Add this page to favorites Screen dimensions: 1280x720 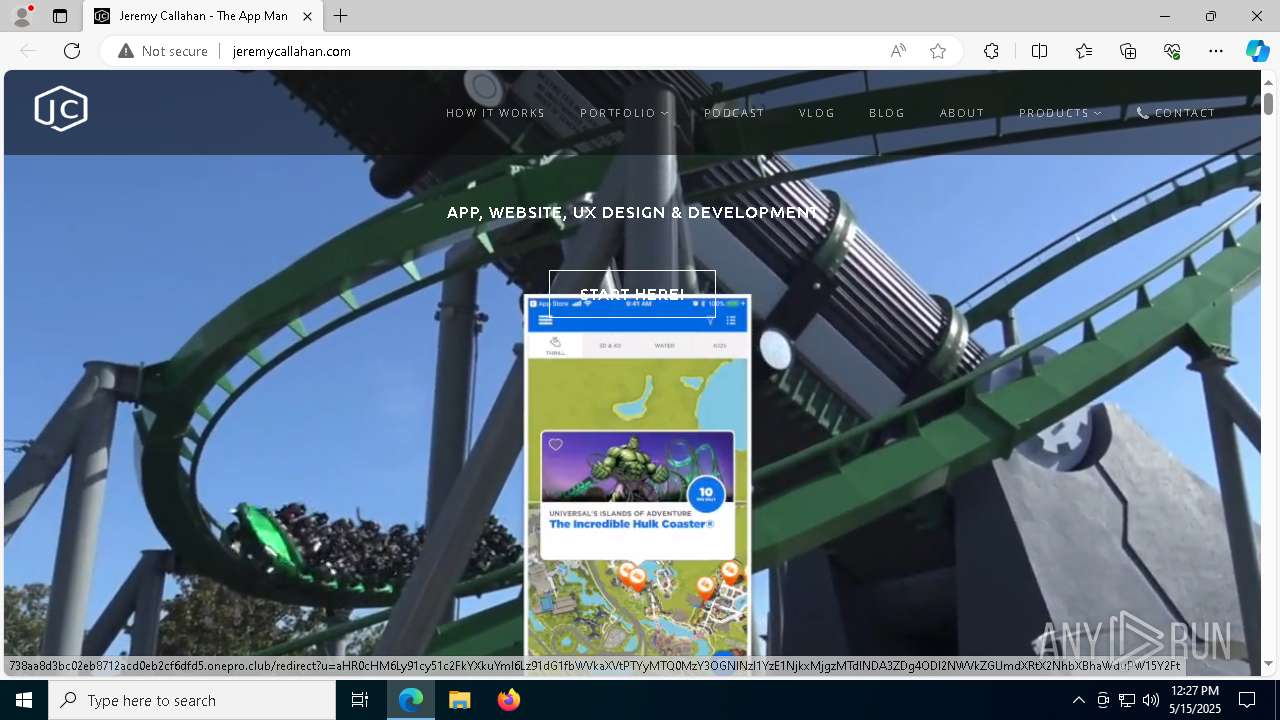[x=938, y=51]
